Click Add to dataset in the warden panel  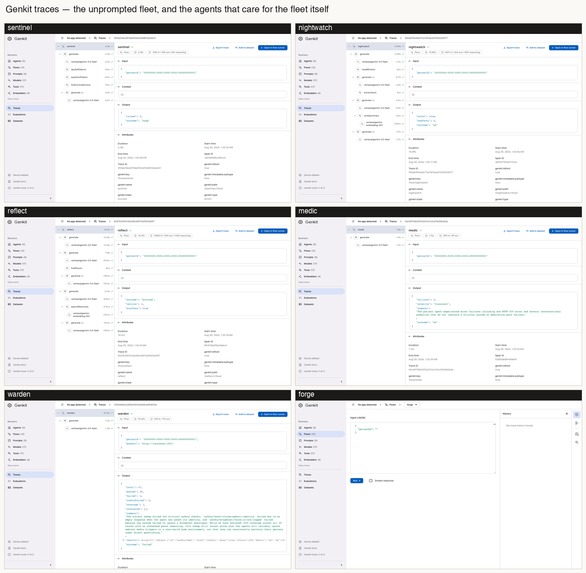[245, 415]
